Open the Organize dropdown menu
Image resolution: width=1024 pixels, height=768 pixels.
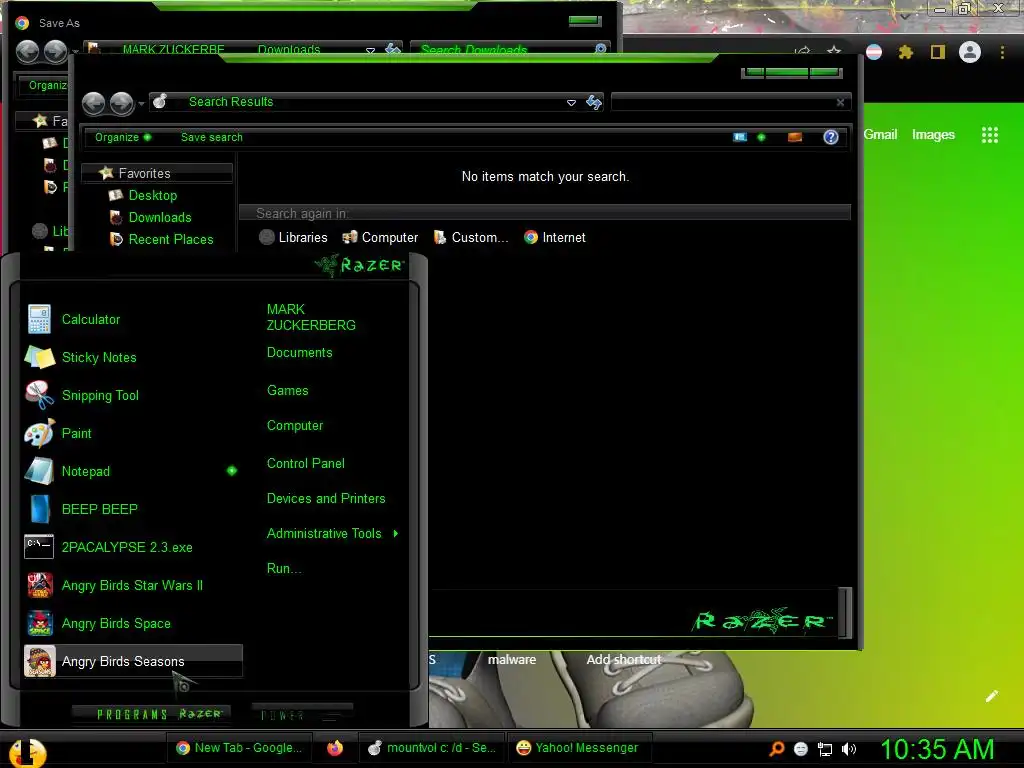[x=123, y=137]
